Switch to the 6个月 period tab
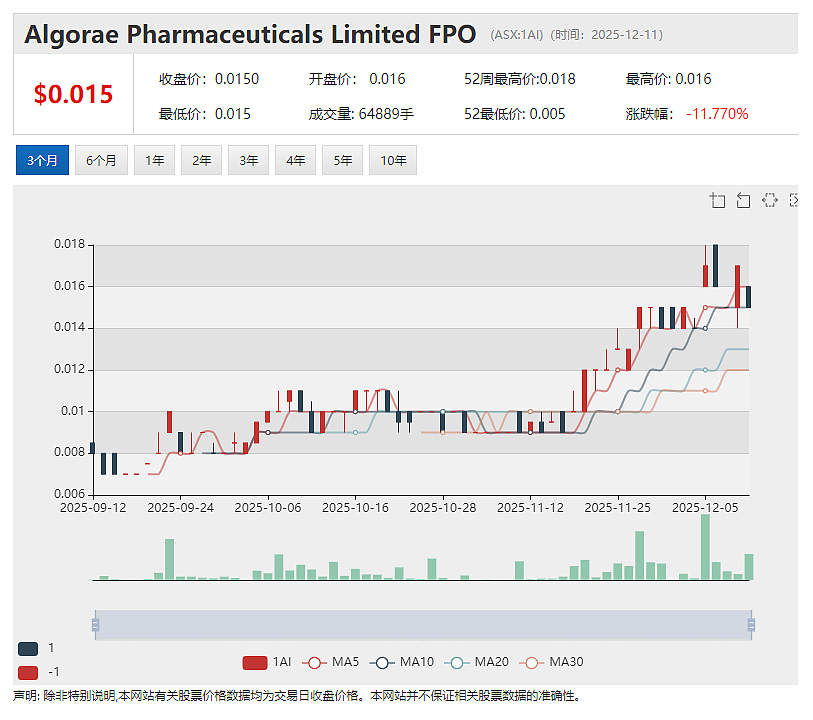The height and width of the screenshot is (720, 813). (x=101, y=160)
